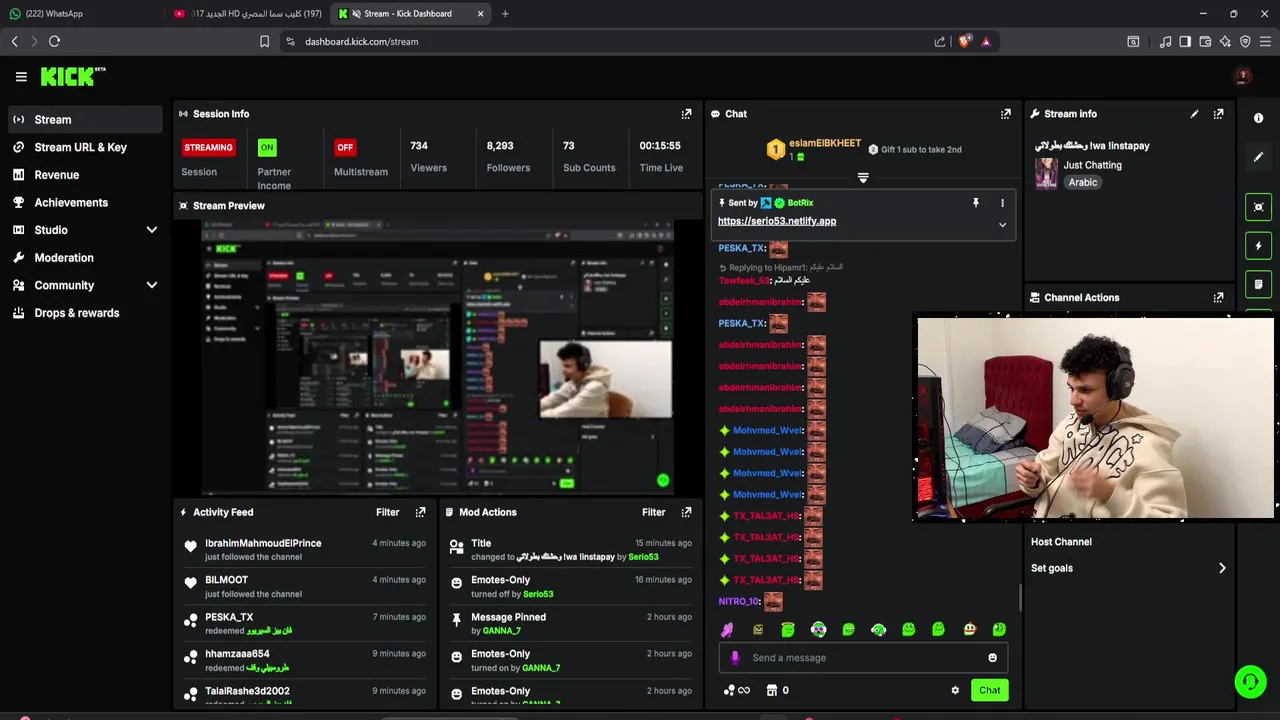
Task: Click right rail lightning bolt icon
Action: 1258,246
